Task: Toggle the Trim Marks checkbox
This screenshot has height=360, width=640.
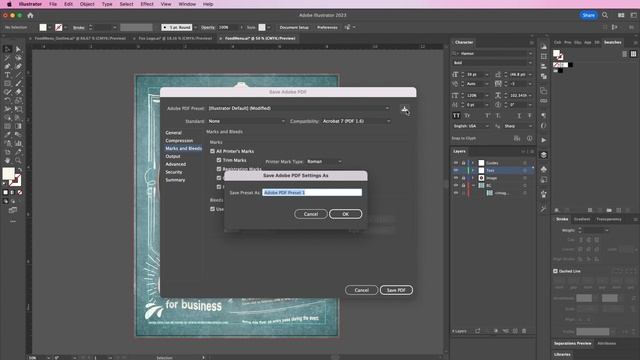Action: coord(219,160)
